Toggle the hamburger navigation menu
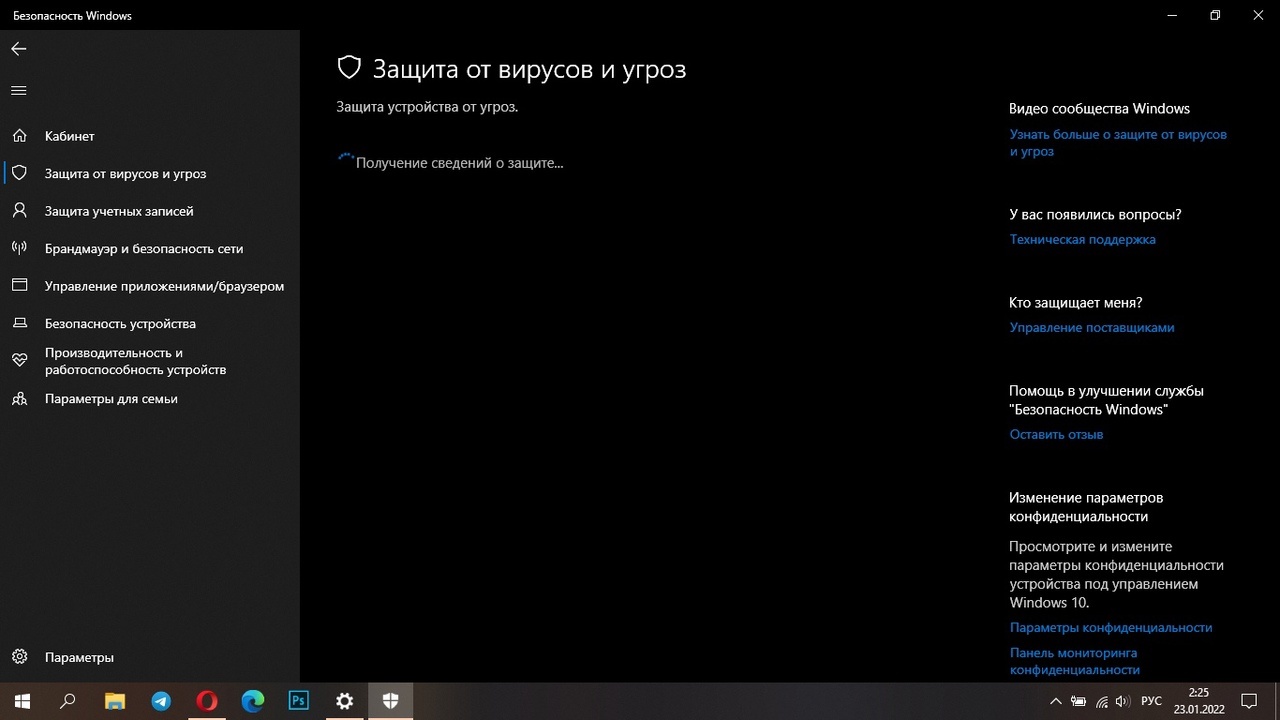Viewport: 1280px width, 720px height. click(18, 91)
